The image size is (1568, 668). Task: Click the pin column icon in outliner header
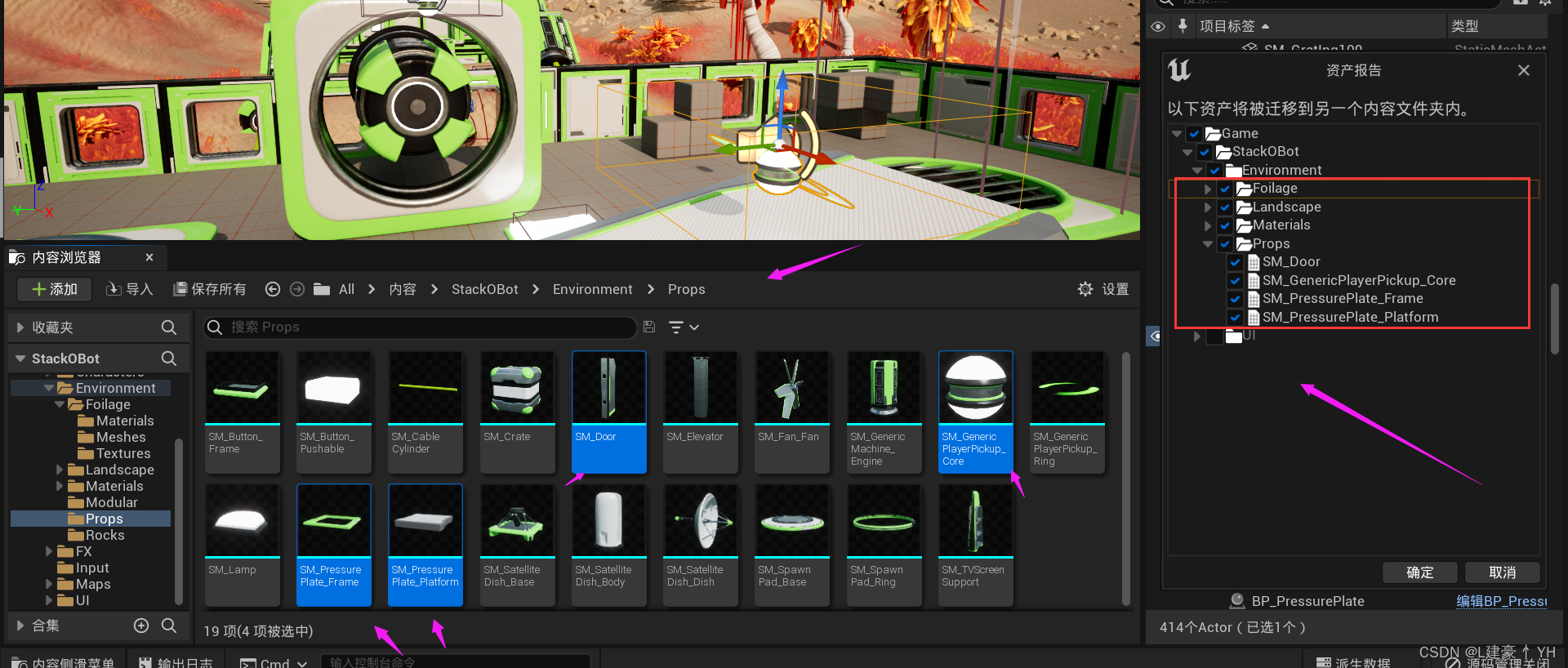[1183, 26]
